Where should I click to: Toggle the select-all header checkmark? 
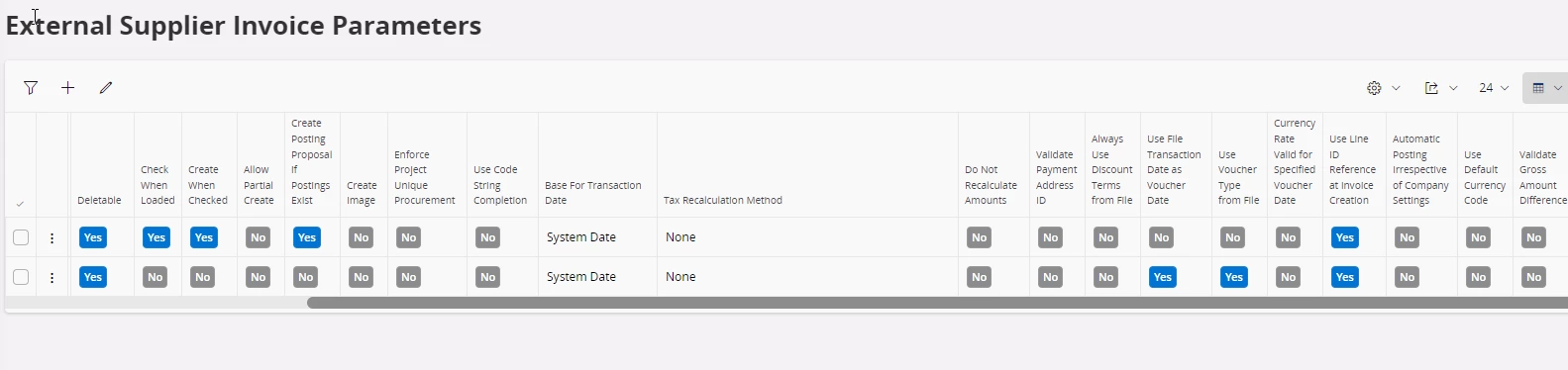pyautogui.click(x=20, y=204)
